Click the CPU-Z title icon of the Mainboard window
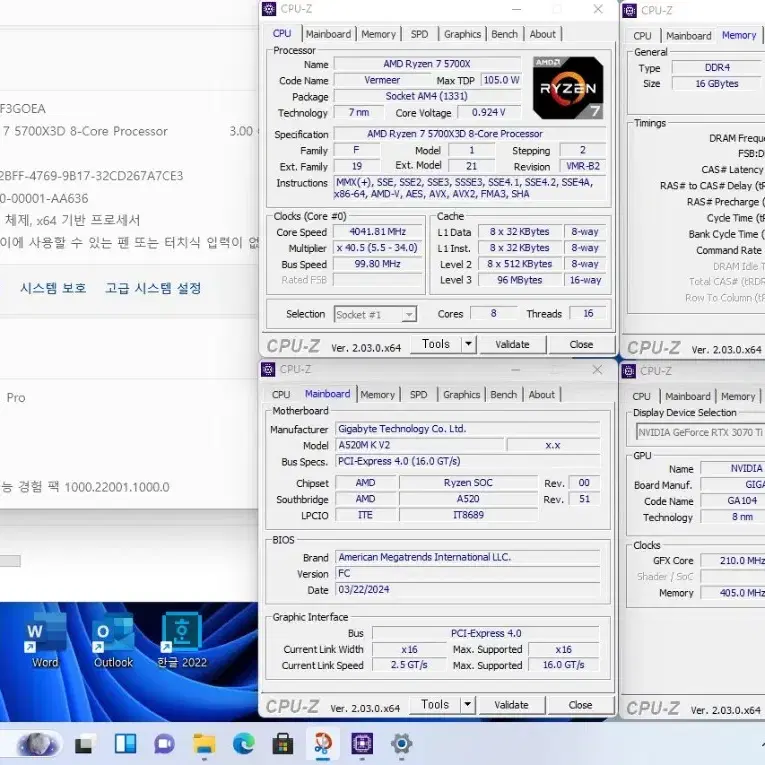 pos(268,369)
